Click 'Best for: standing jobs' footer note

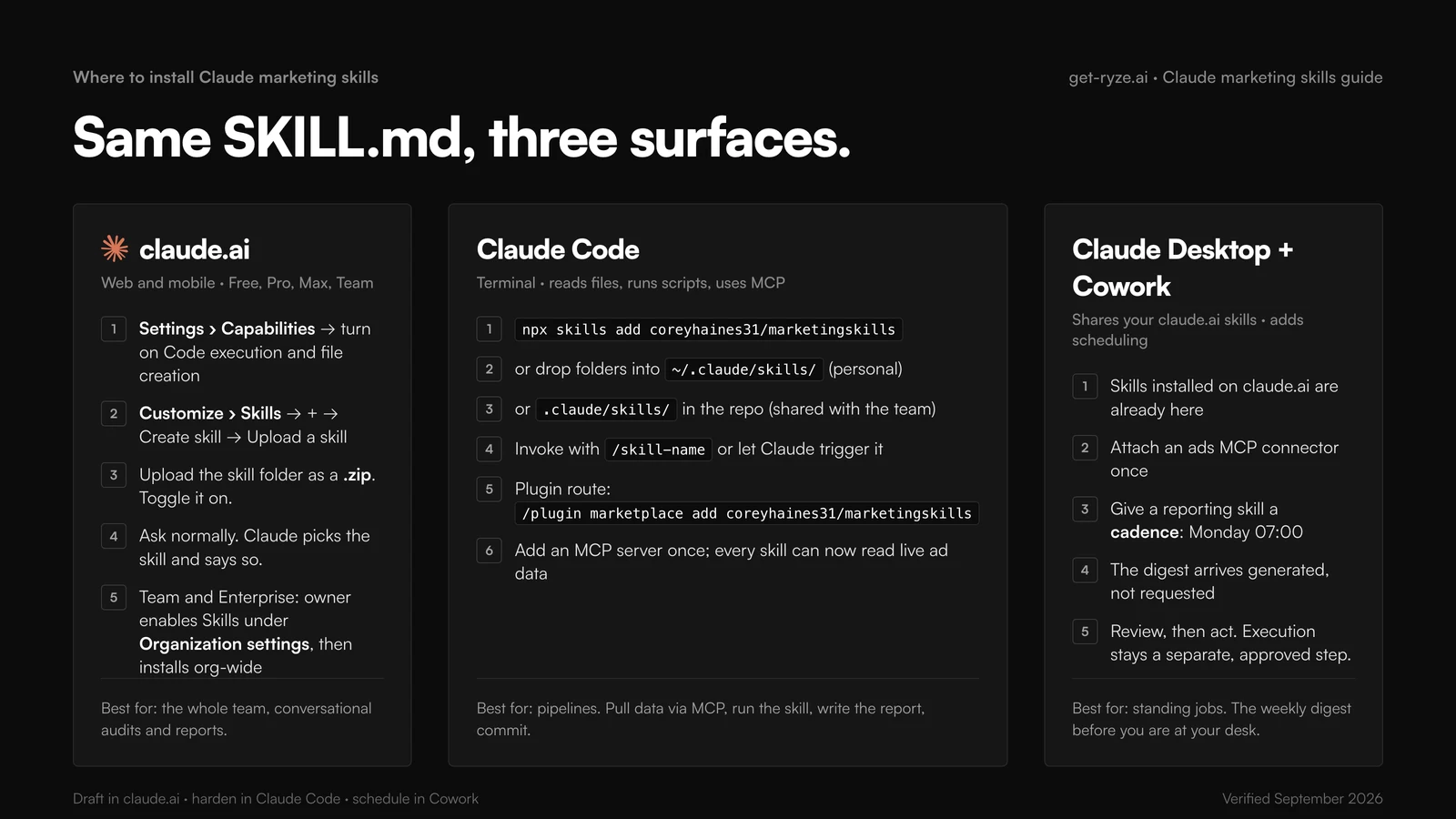(x=1211, y=719)
